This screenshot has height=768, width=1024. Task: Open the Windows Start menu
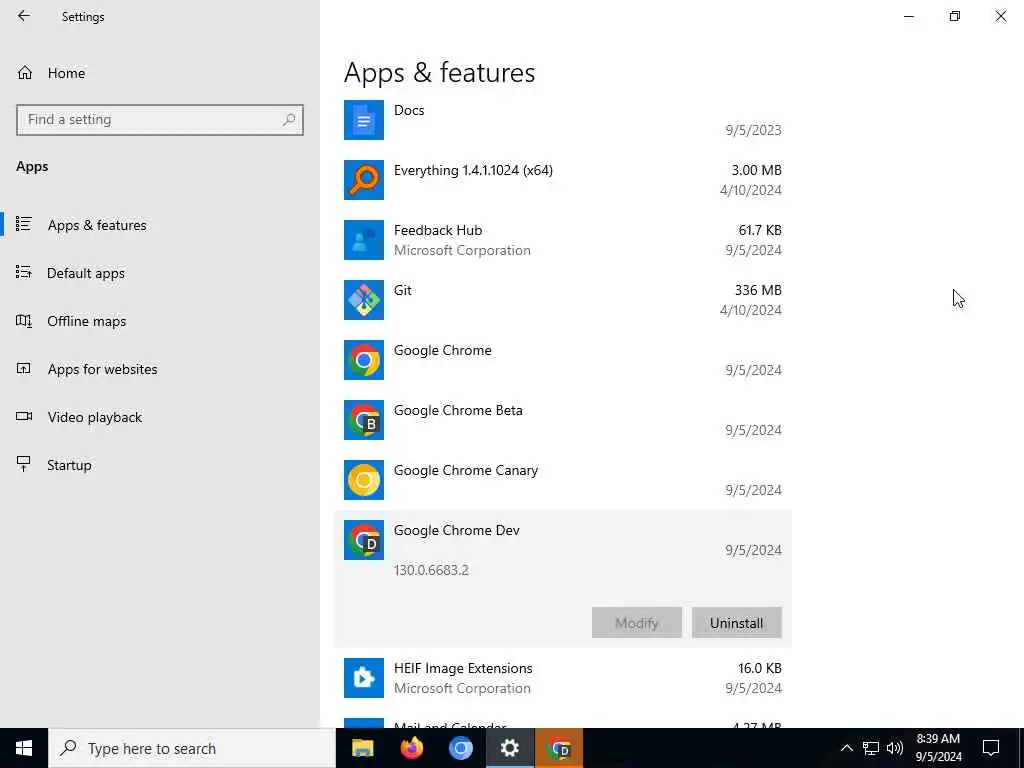24,748
